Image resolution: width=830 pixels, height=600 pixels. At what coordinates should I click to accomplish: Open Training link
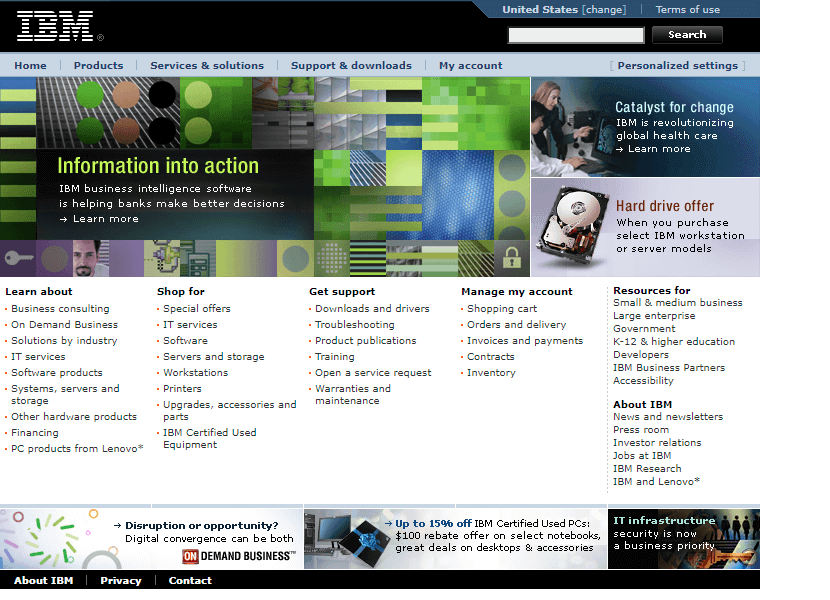335,356
